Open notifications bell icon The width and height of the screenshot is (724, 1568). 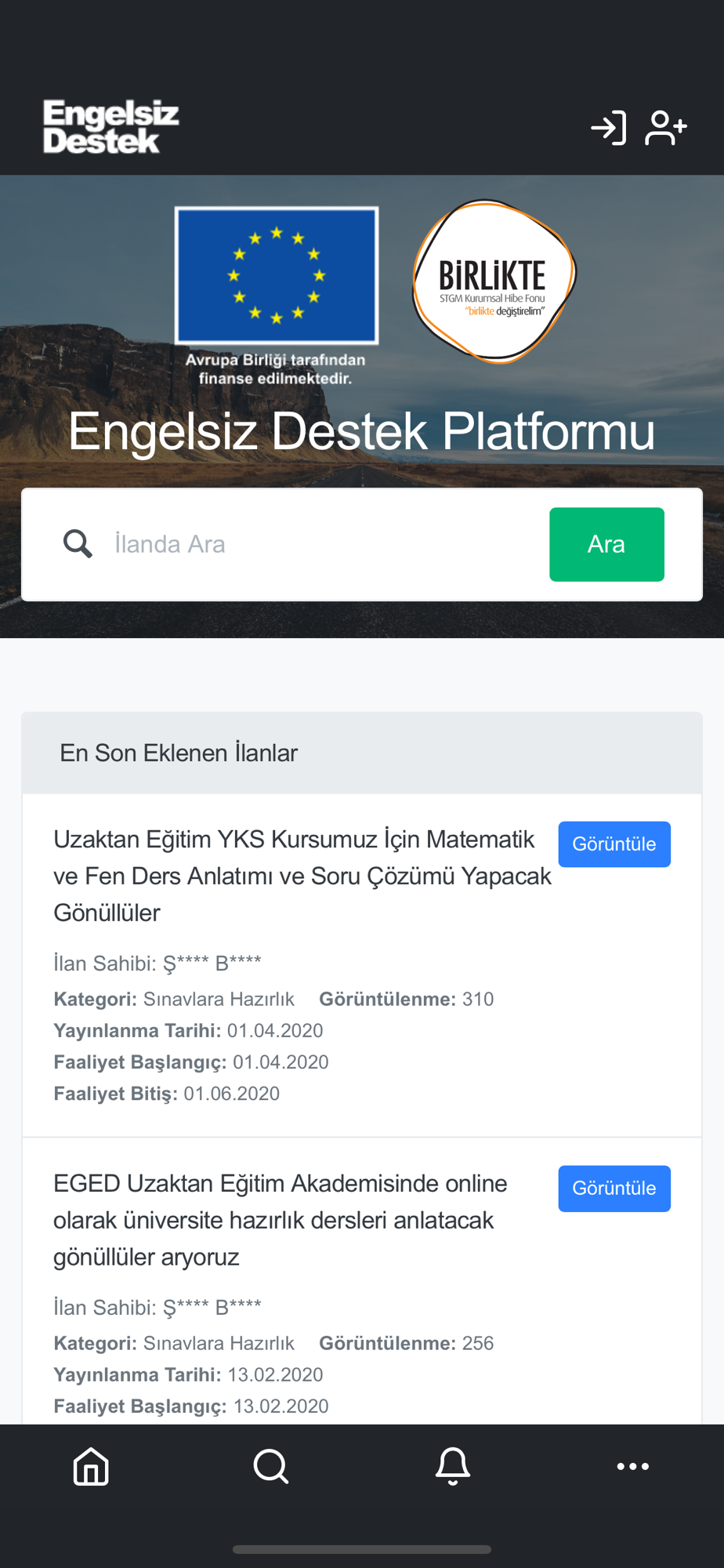[453, 1466]
